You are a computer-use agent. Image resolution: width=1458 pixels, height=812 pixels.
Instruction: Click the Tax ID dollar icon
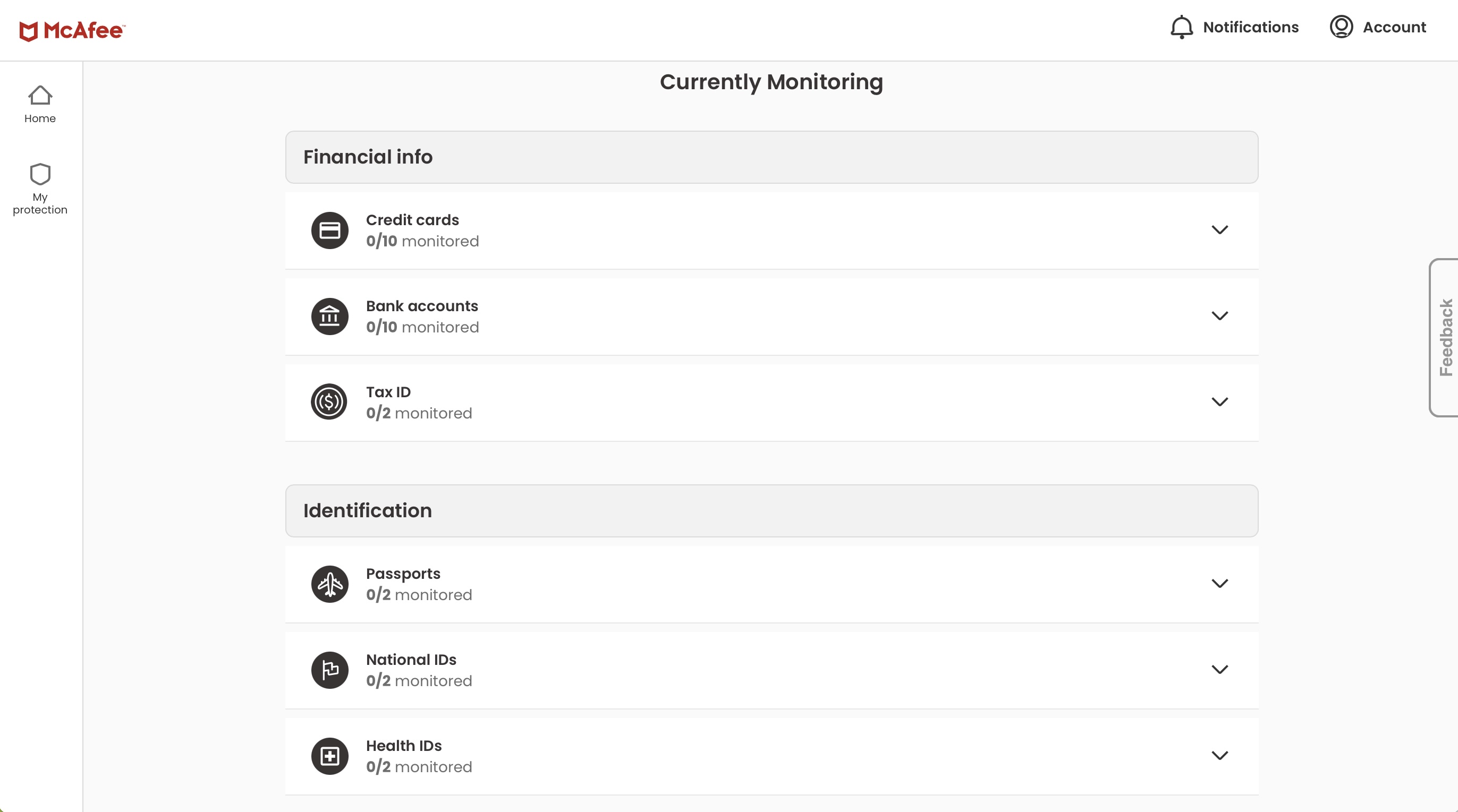329,402
